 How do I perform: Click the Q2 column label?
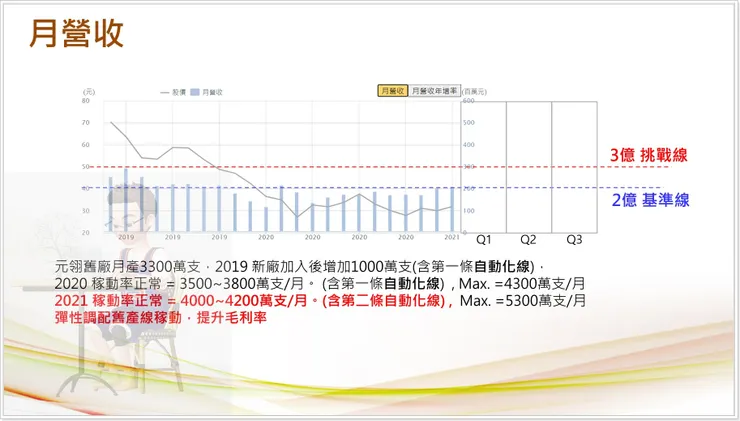[528, 240]
